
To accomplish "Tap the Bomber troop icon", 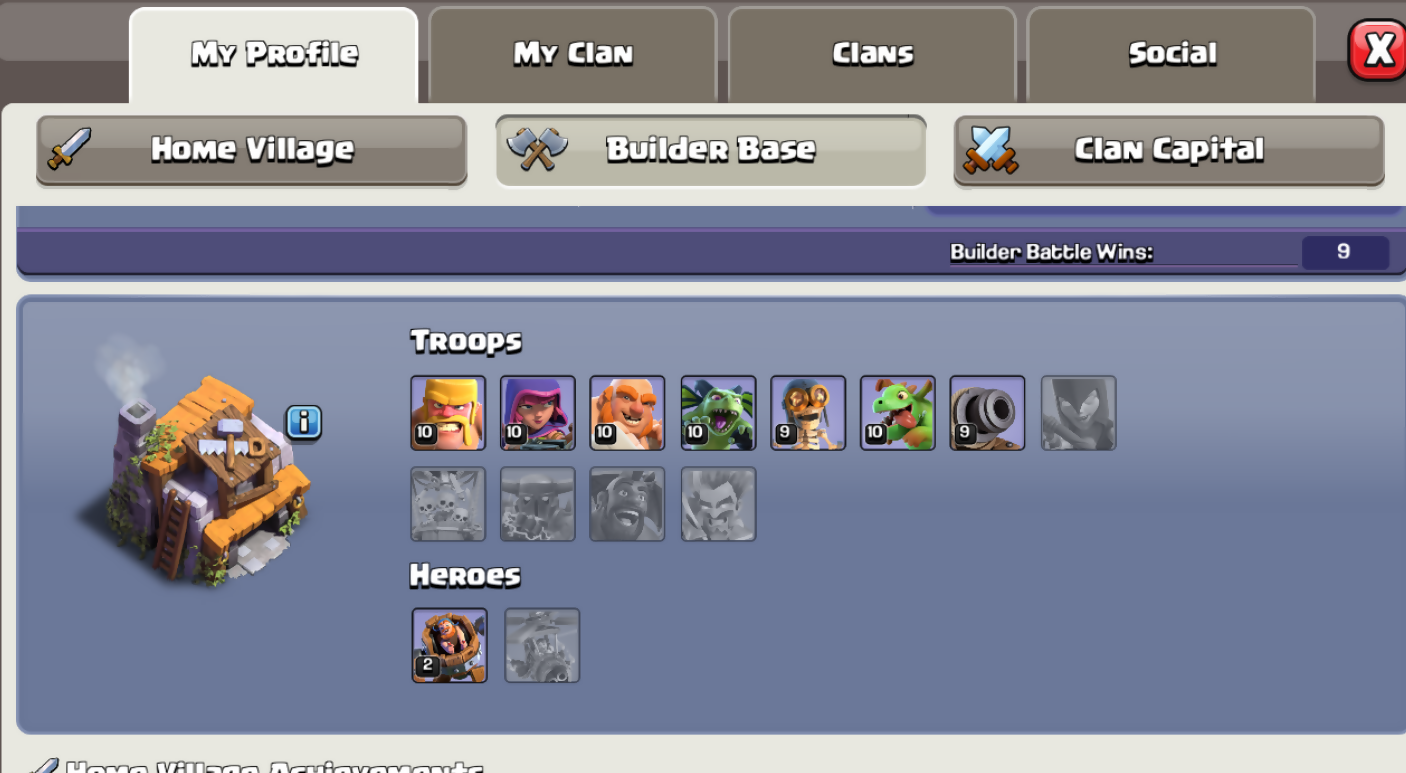I will (808, 413).
